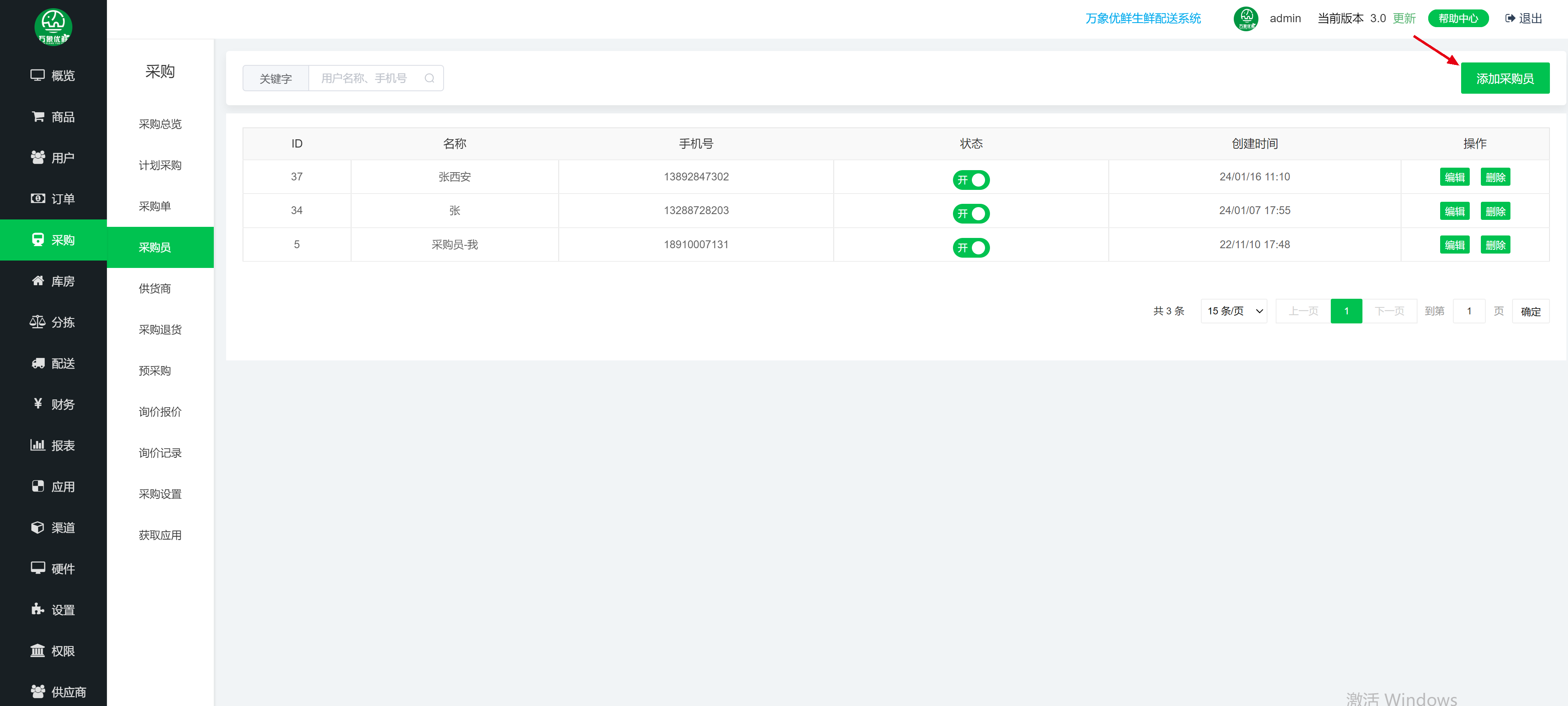
Task: Select the 分拣 scales icon in sidebar
Action: click(x=37, y=322)
